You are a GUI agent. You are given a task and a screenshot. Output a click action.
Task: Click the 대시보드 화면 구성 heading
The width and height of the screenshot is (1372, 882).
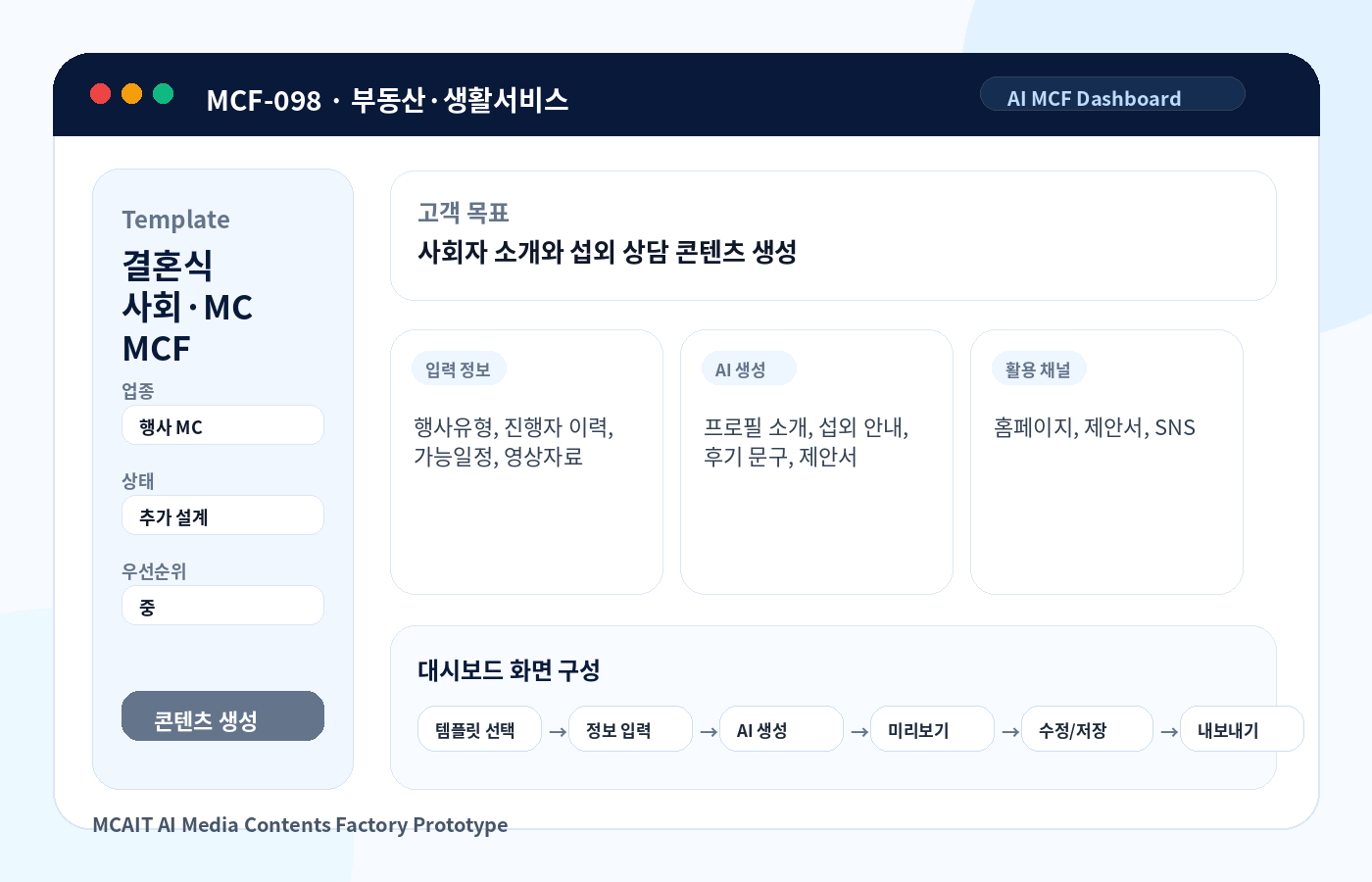[x=509, y=670]
